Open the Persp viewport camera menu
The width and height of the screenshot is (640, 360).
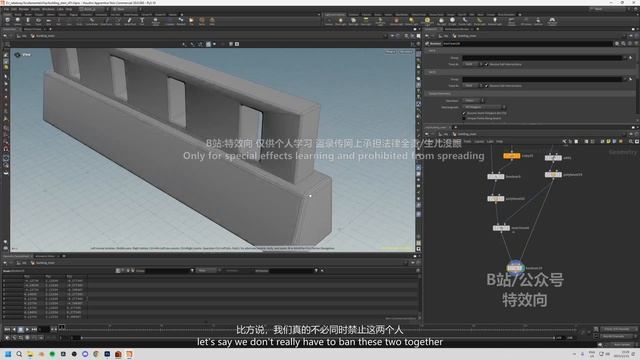point(390,52)
